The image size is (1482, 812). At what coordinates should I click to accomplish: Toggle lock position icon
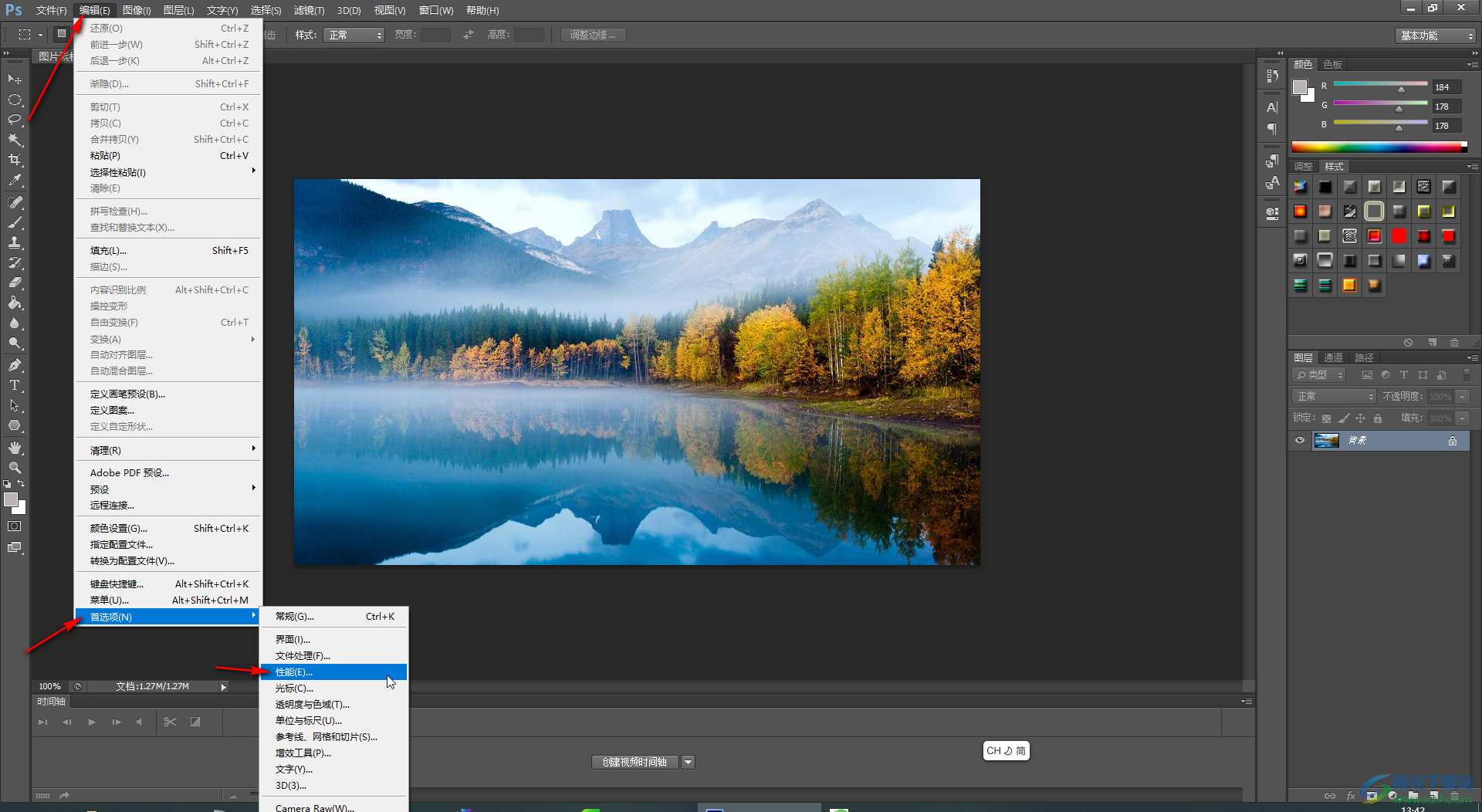click(1361, 418)
